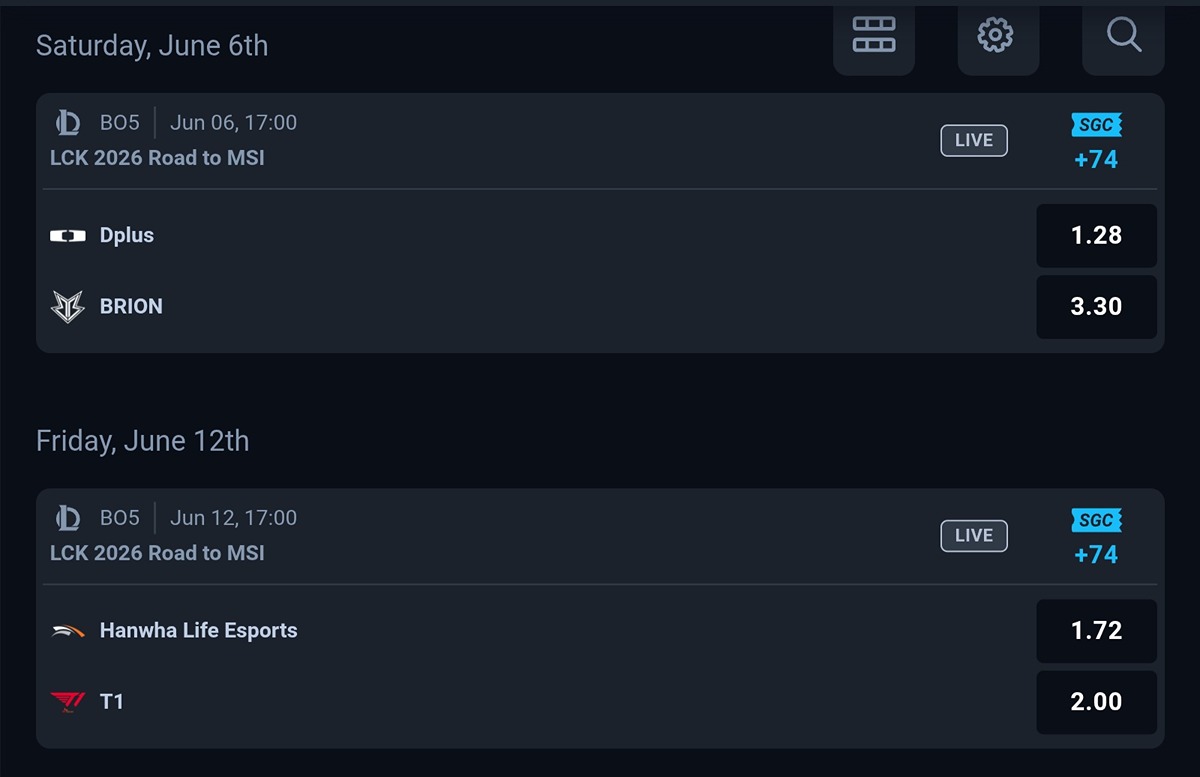1200x777 pixels.
Task: Bet on Dplus at 1.28 odds
Action: (1096, 236)
